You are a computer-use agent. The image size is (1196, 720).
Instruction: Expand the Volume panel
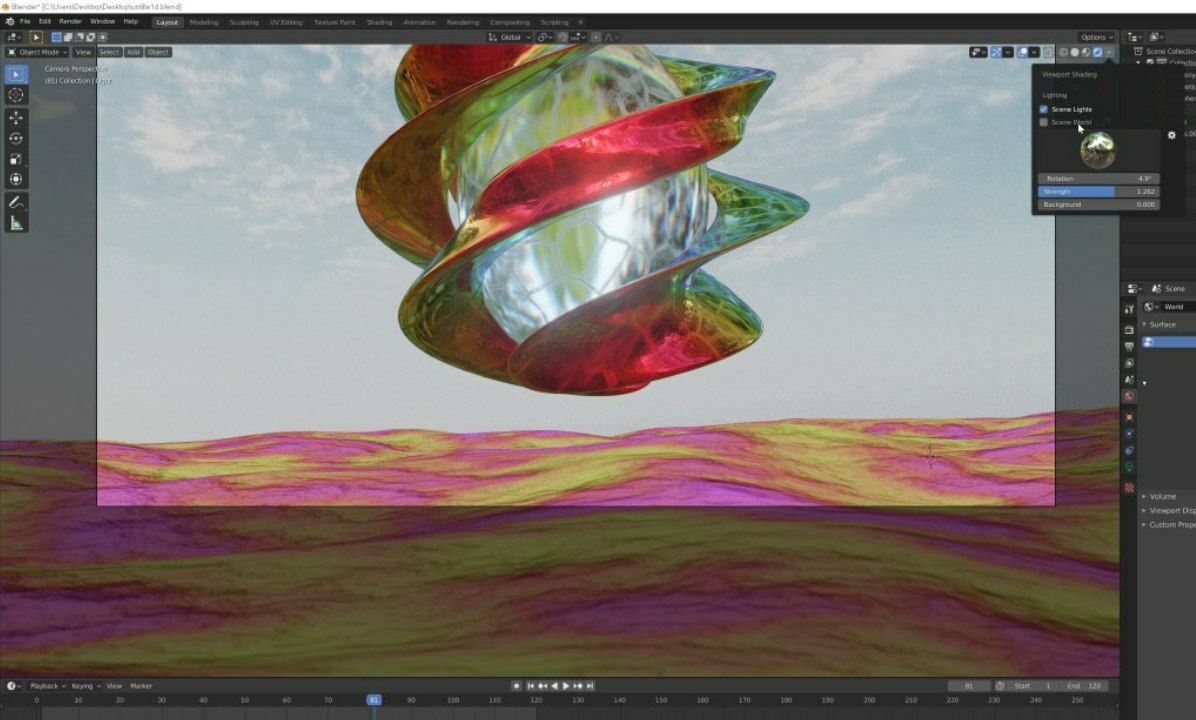1160,496
